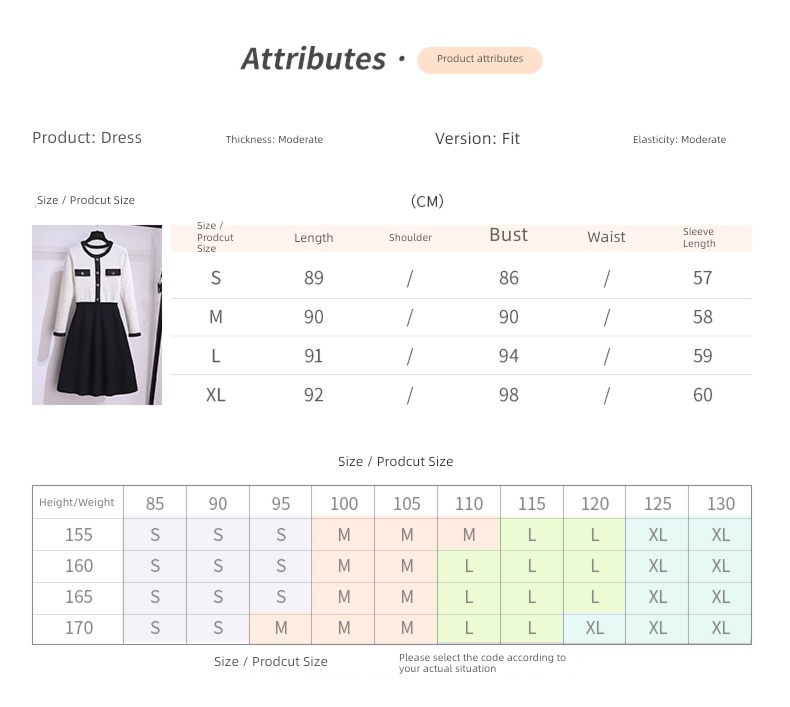This screenshot has height=707, width=790.
Task: Click the Product attributes pill badge
Action: 480,60
